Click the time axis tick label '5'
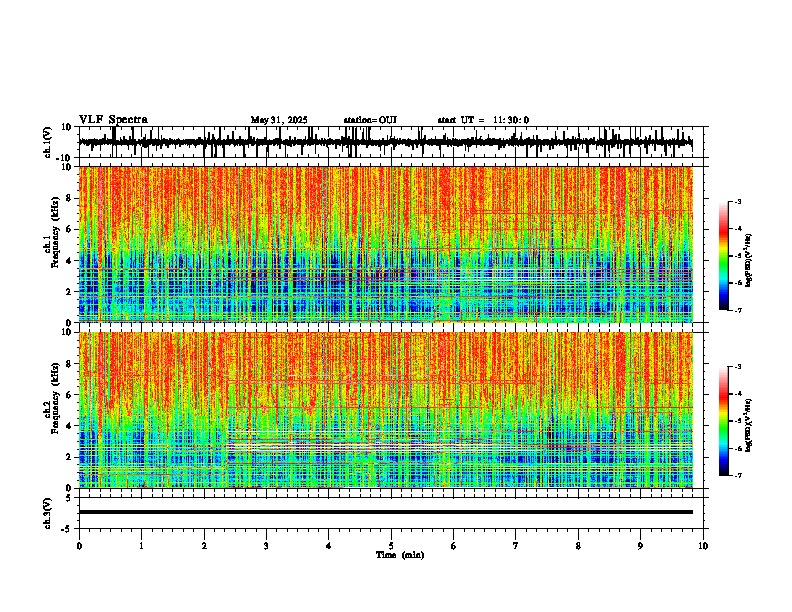 [391, 546]
